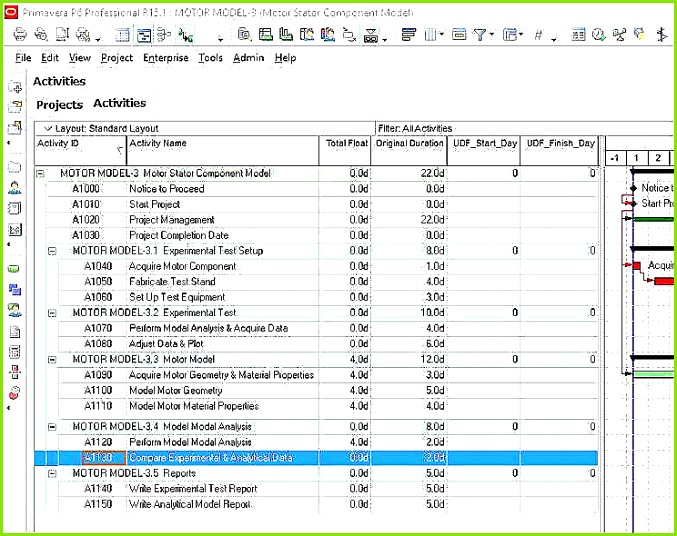Open the Edit menu
677x536 pixels.
[x=50, y=57]
